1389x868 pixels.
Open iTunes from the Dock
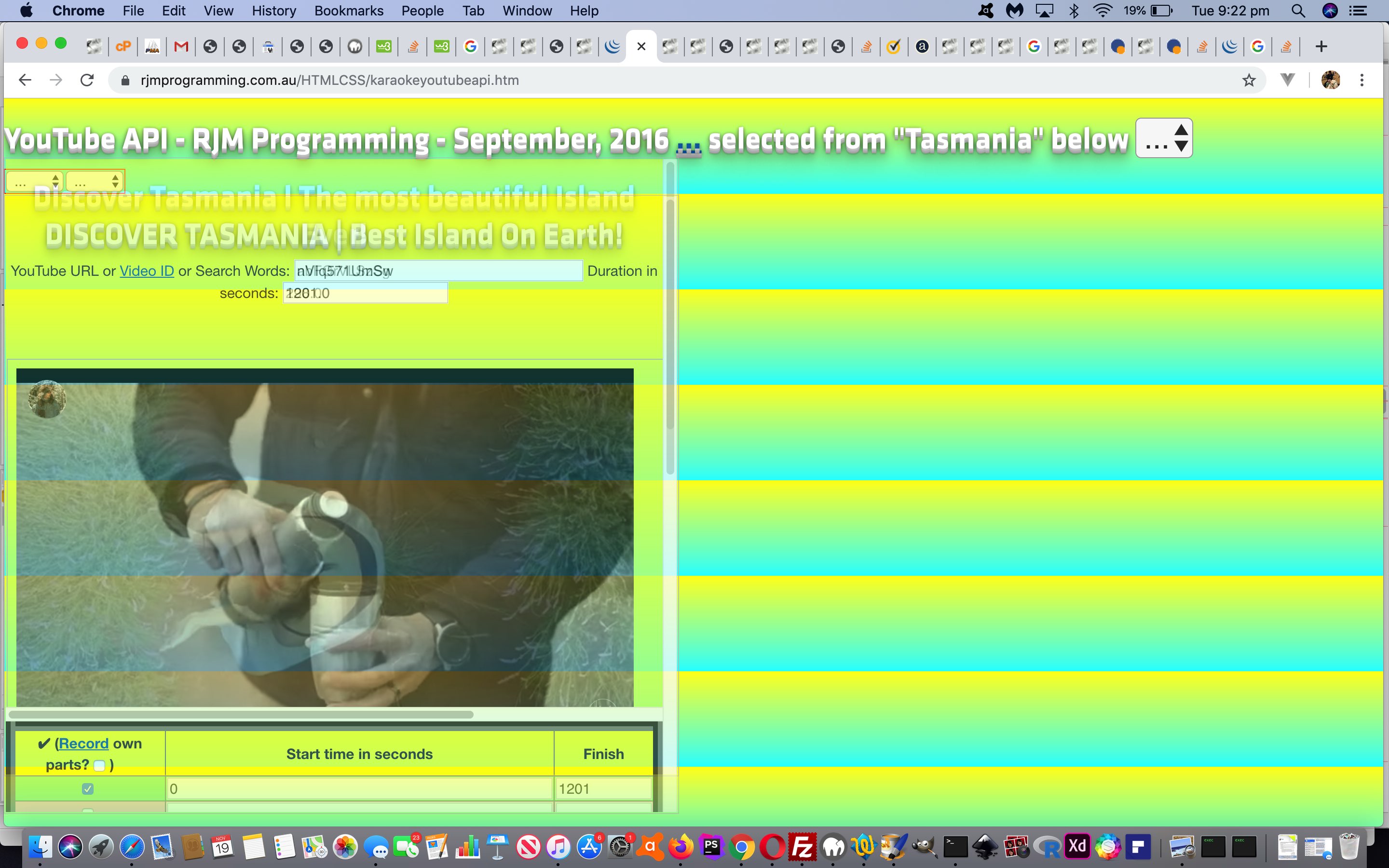(558, 847)
